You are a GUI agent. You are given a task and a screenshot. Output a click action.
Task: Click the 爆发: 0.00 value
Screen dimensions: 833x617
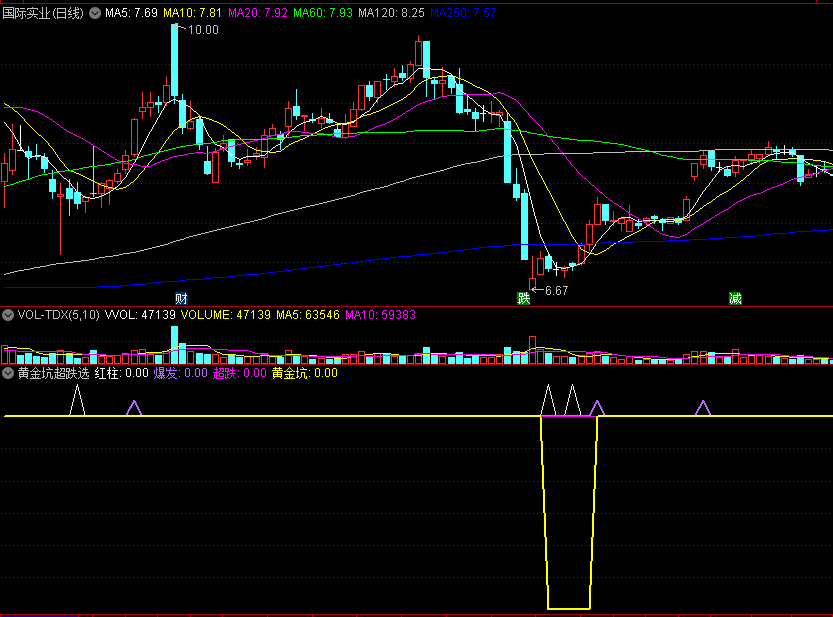[181, 373]
